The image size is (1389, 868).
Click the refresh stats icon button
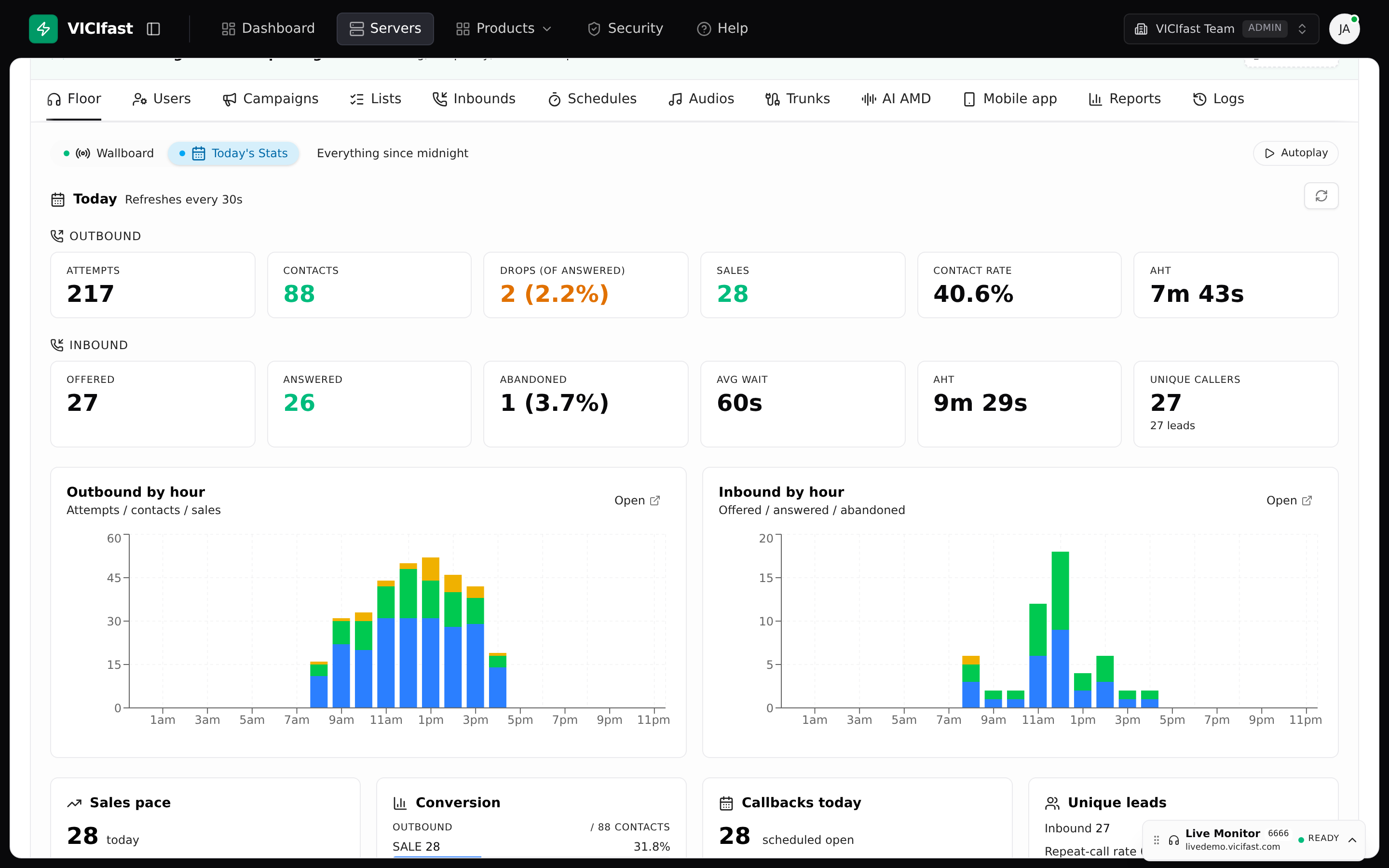tap(1321, 196)
